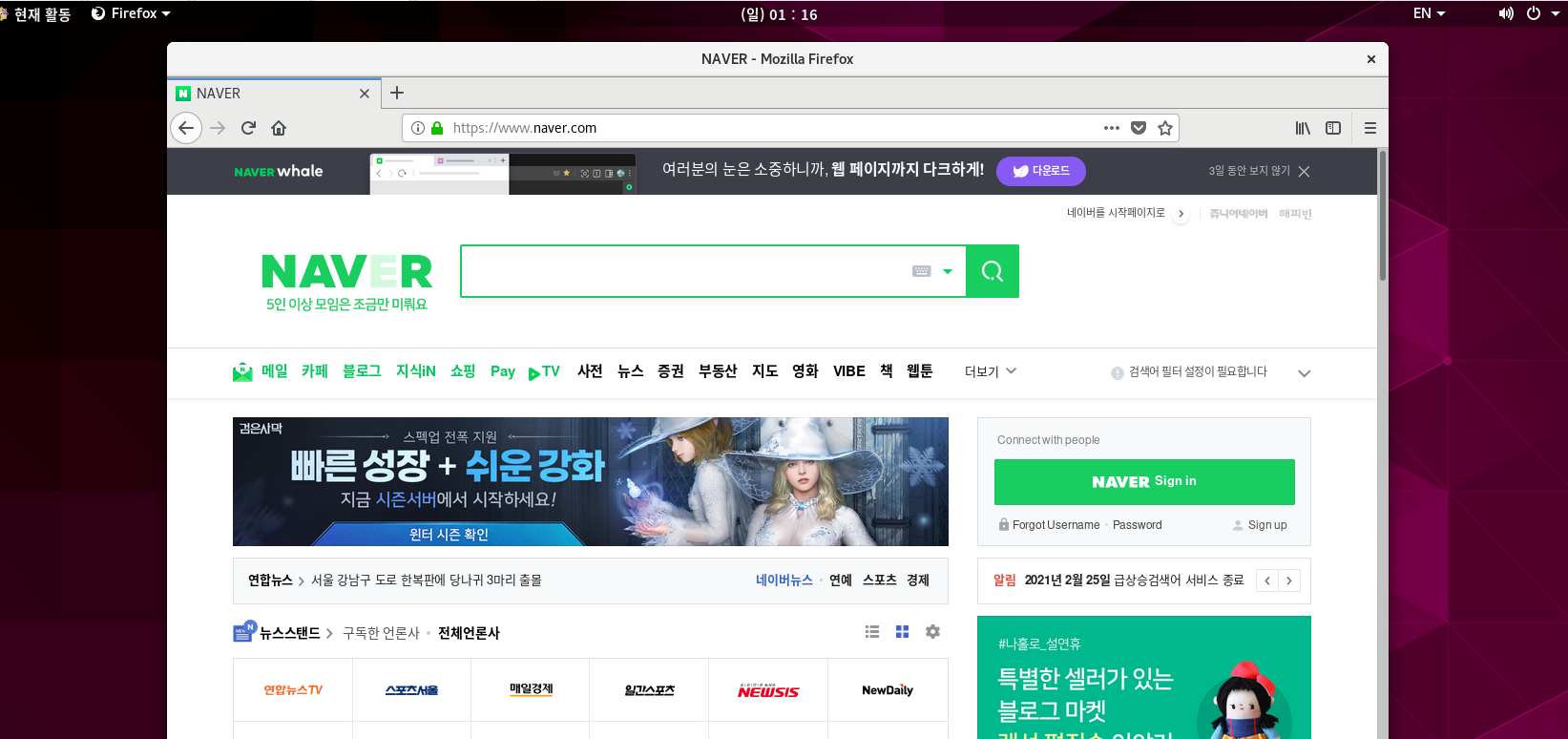Viewport: 1568px width, 739px height.
Task: Click the NAVER logo
Action: click(x=346, y=271)
